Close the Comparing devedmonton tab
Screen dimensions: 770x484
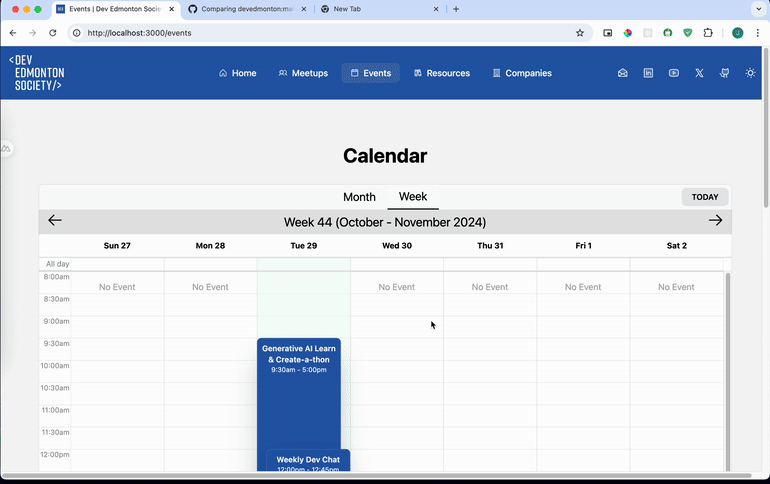click(x=304, y=9)
